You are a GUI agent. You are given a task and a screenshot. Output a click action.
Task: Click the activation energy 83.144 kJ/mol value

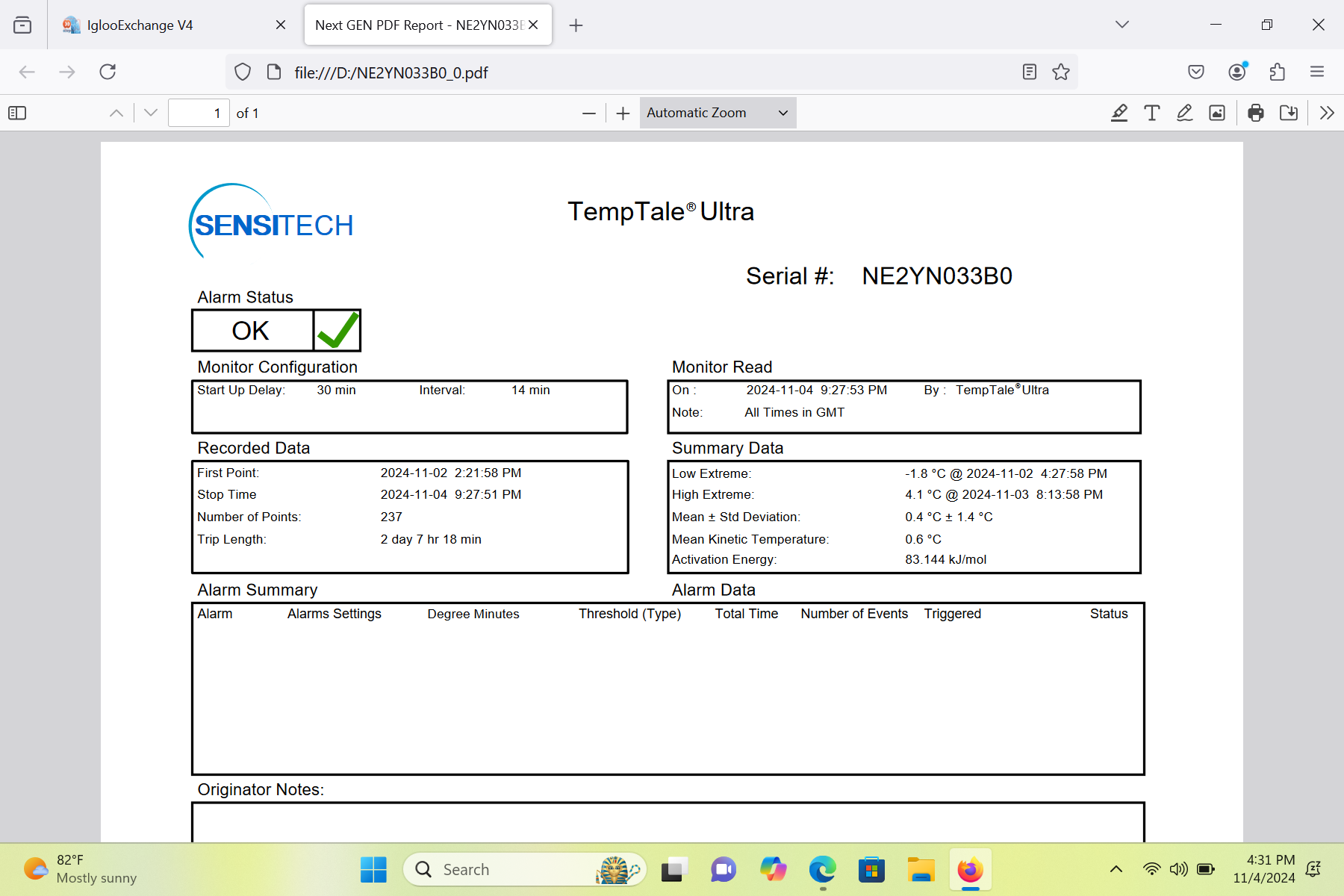(x=945, y=559)
